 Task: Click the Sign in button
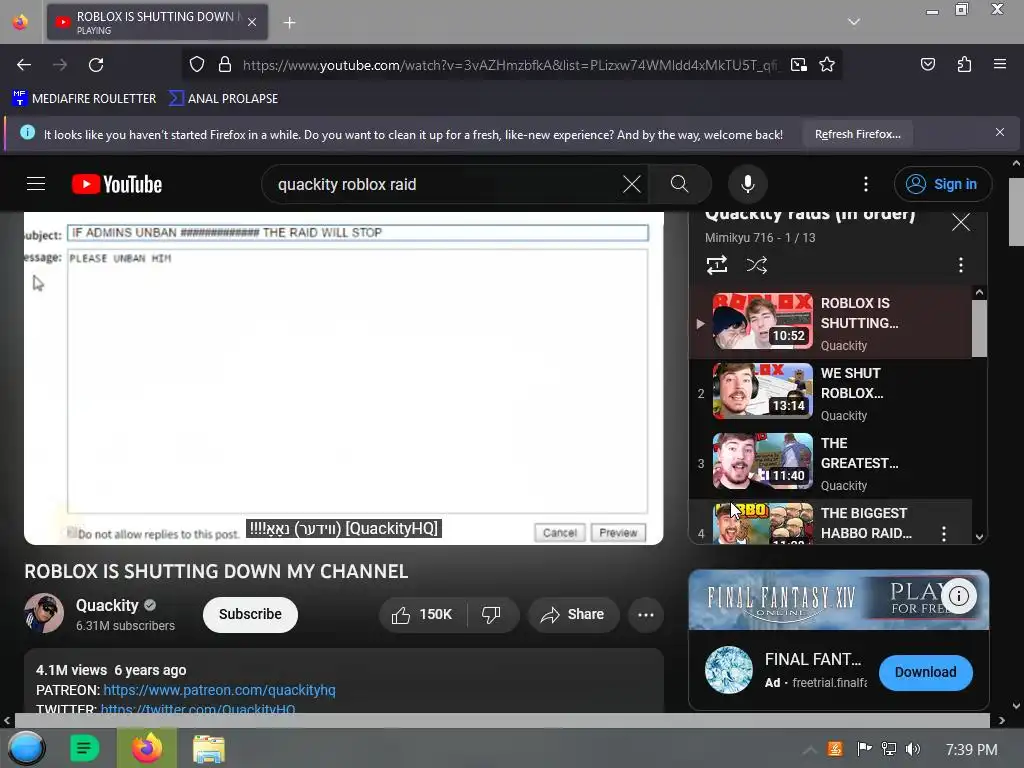942,184
